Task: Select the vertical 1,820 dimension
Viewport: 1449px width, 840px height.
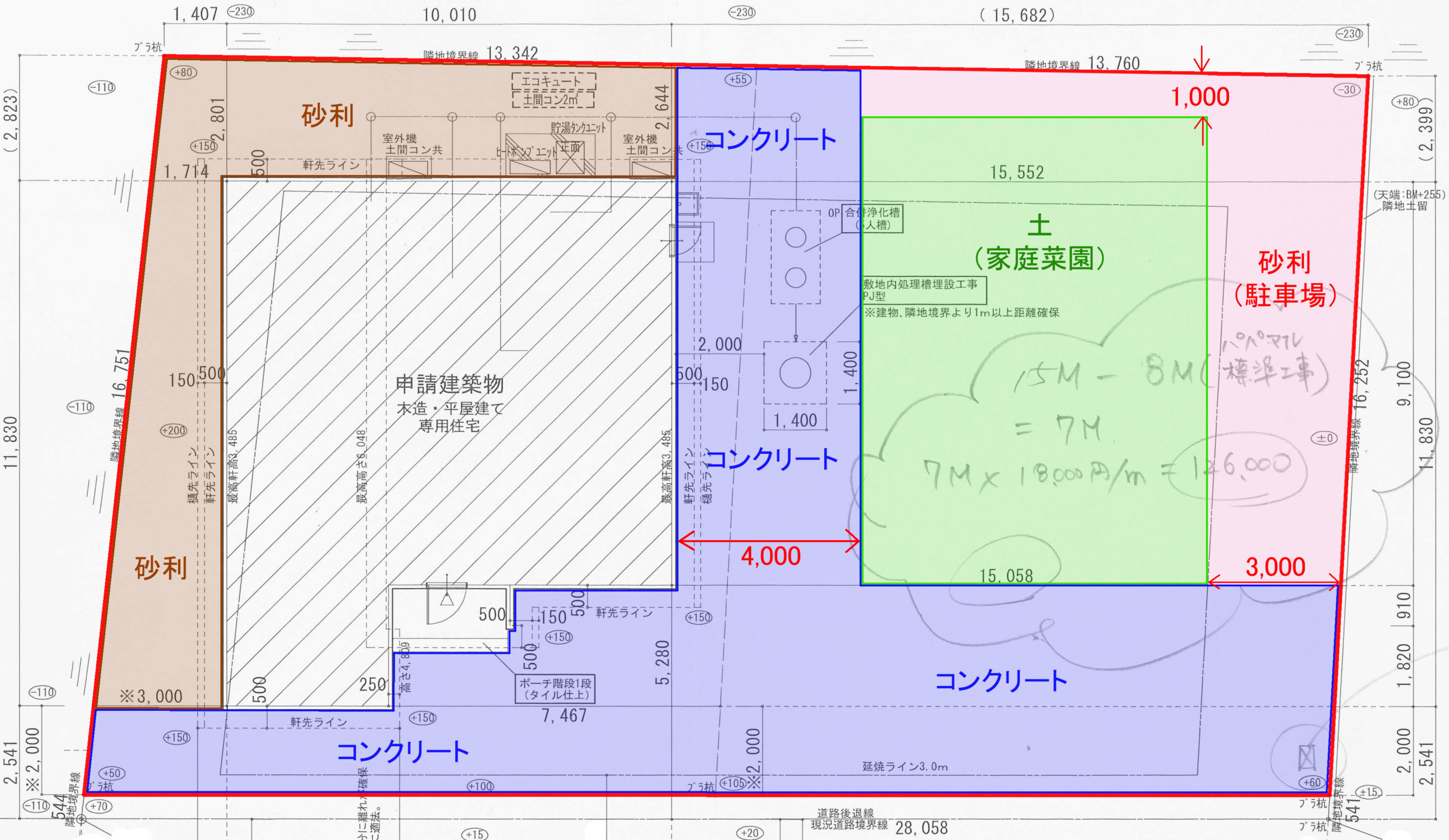Action: click(1404, 666)
